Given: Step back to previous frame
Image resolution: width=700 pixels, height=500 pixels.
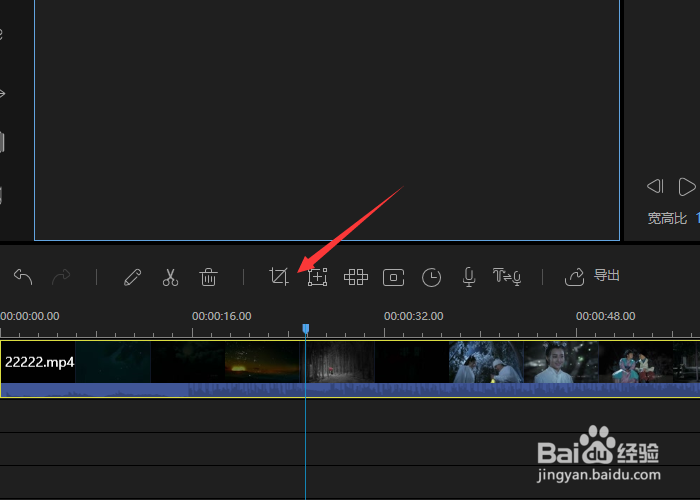Looking at the screenshot, I should pos(655,186).
